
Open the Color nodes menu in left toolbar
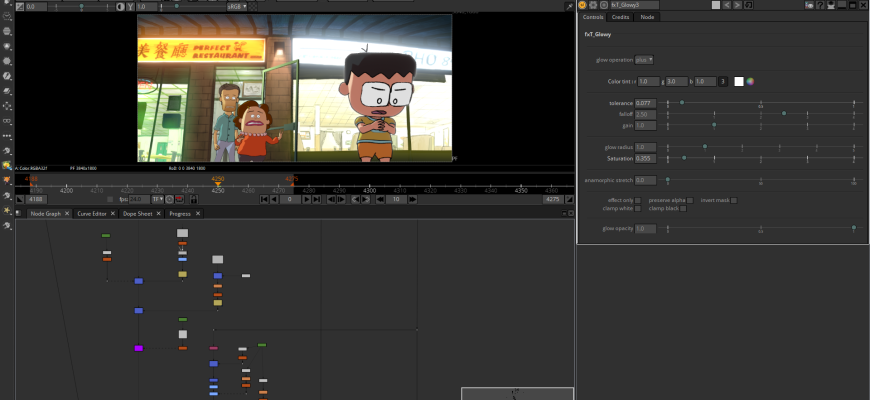click(8, 46)
